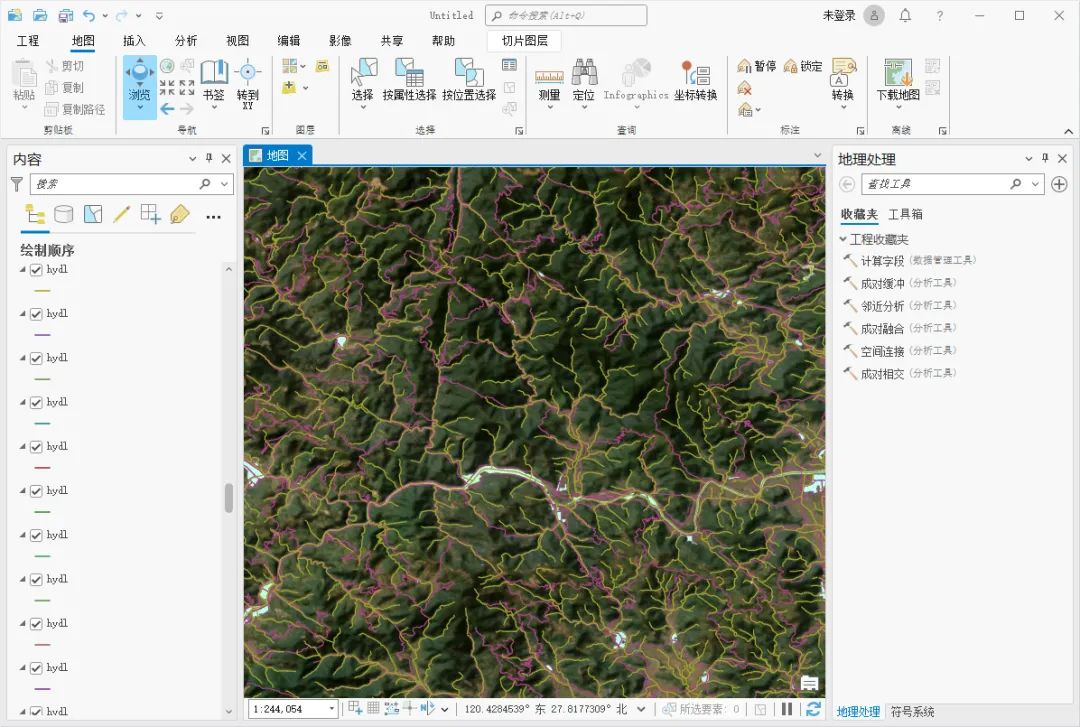Expand the 定位 locate dropdown arrow
1080x727 pixels.
click(x=583, y=107)
